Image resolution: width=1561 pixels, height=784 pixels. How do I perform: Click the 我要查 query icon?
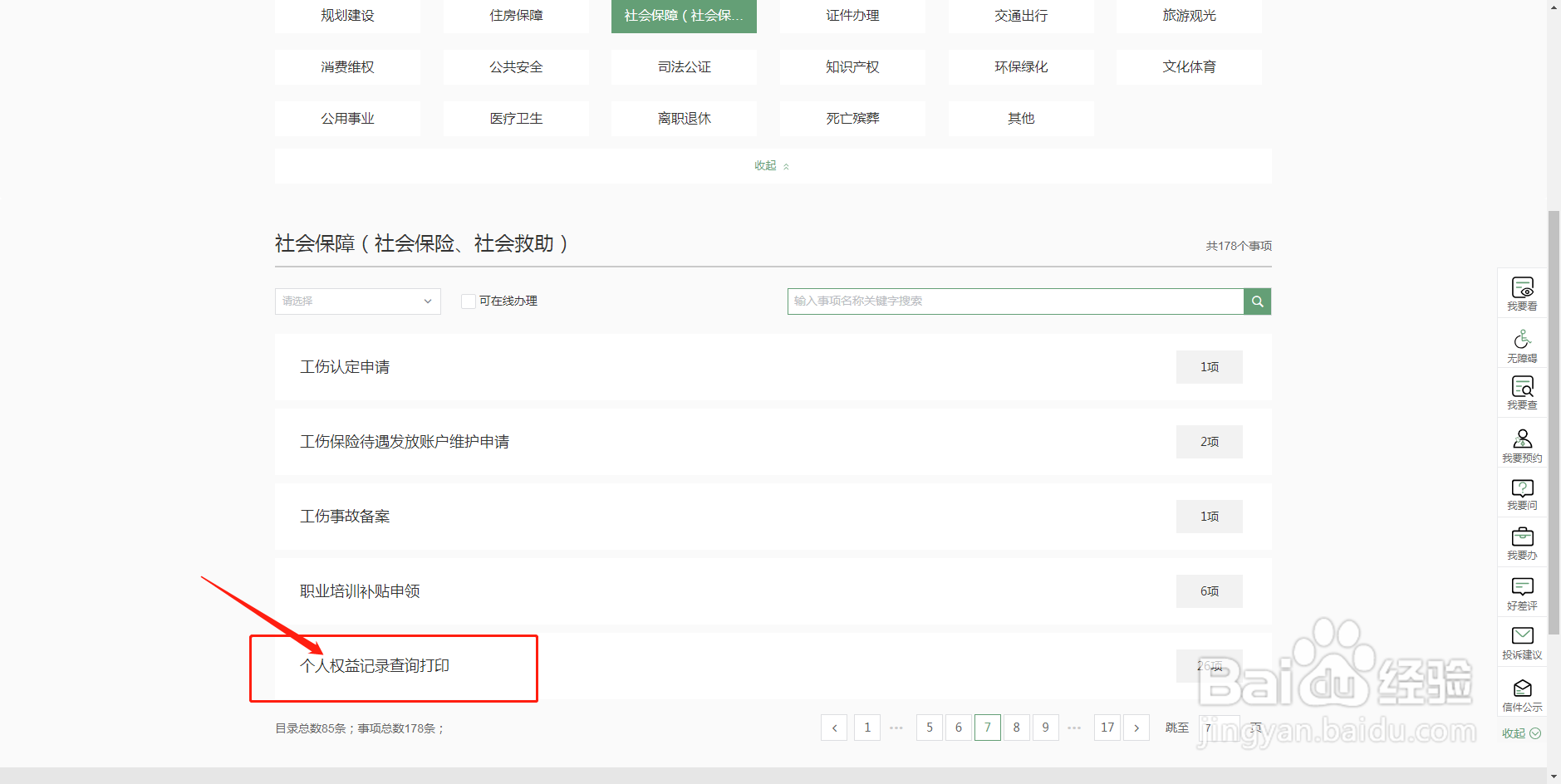click(x=1521, y=392)
